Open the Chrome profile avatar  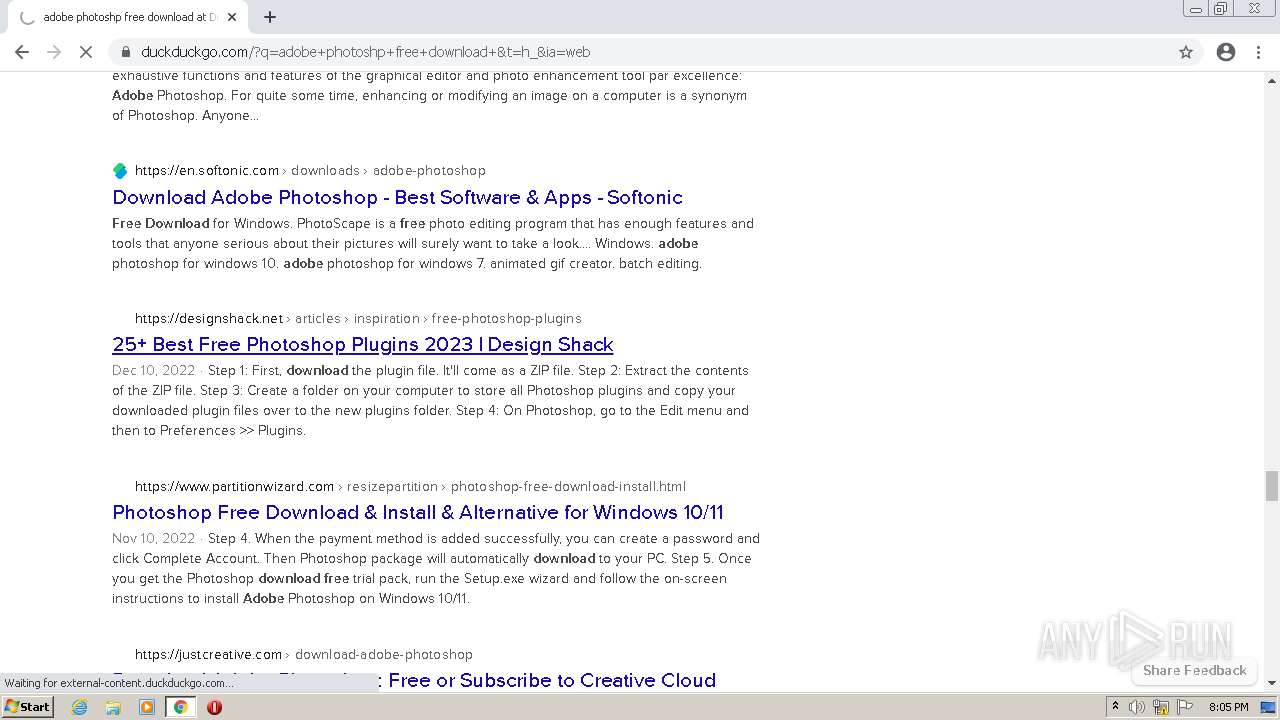coord(1226,52)
